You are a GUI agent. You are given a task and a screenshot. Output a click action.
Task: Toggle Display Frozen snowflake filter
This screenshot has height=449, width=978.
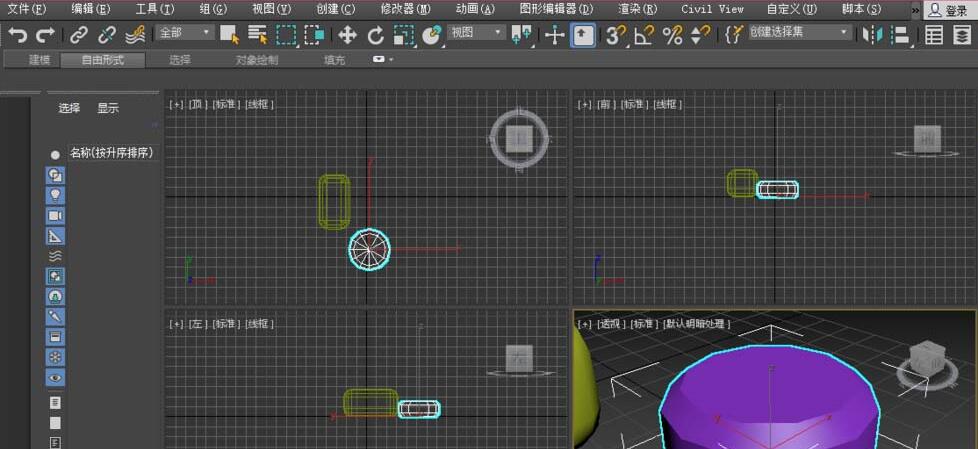55,357
